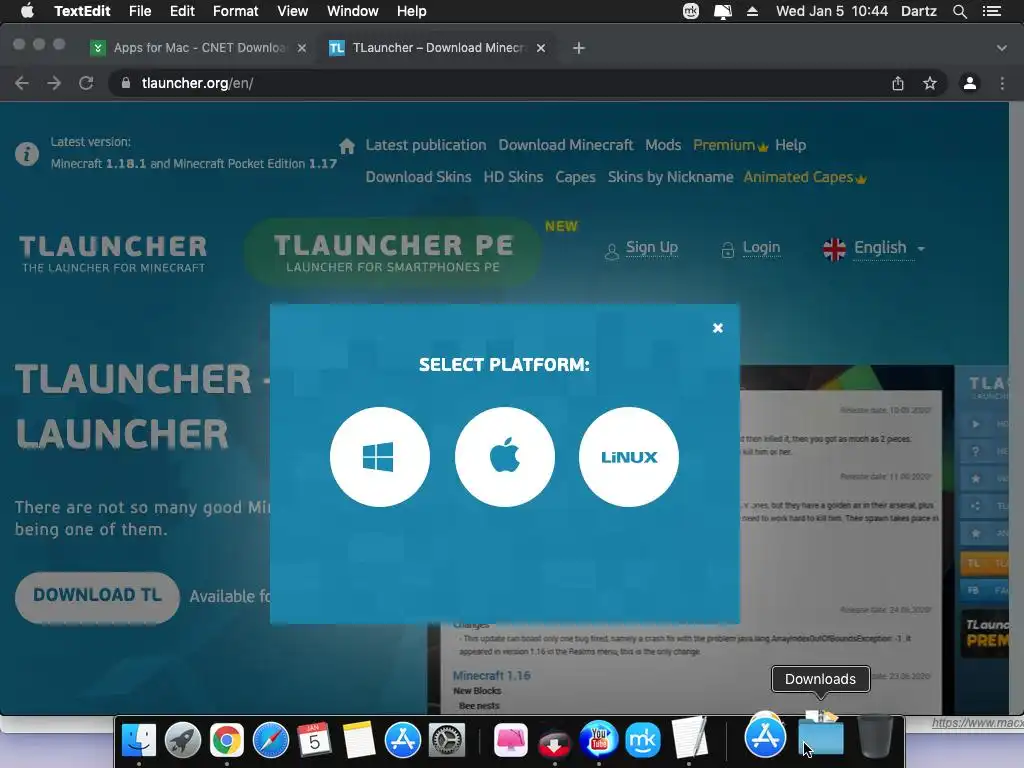This screenshot has height=768, width=1024.
Task: Open the Help menu in menu bar
Action: coord(411,11)
